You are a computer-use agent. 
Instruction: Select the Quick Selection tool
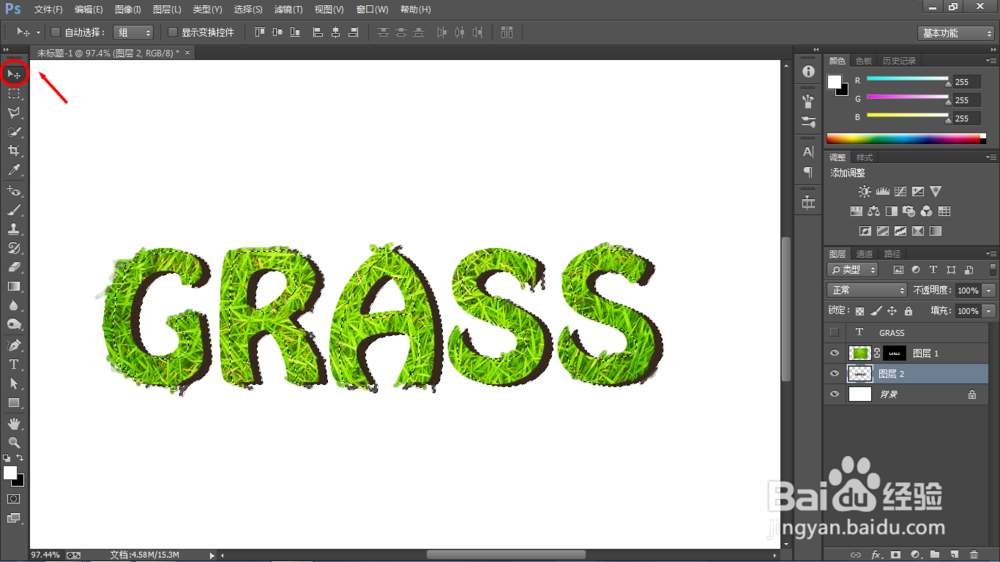click(x=14, y=132)
